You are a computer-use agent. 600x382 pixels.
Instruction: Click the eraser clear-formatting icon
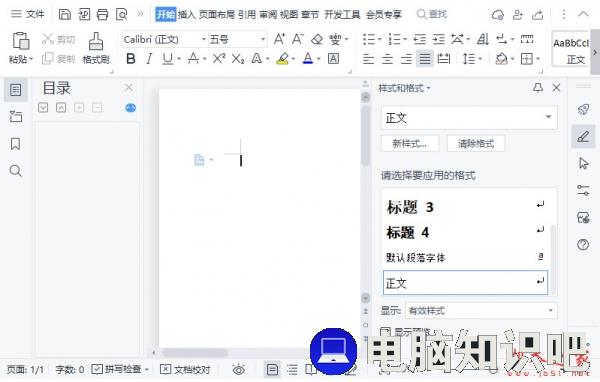[x=317, y=39]
